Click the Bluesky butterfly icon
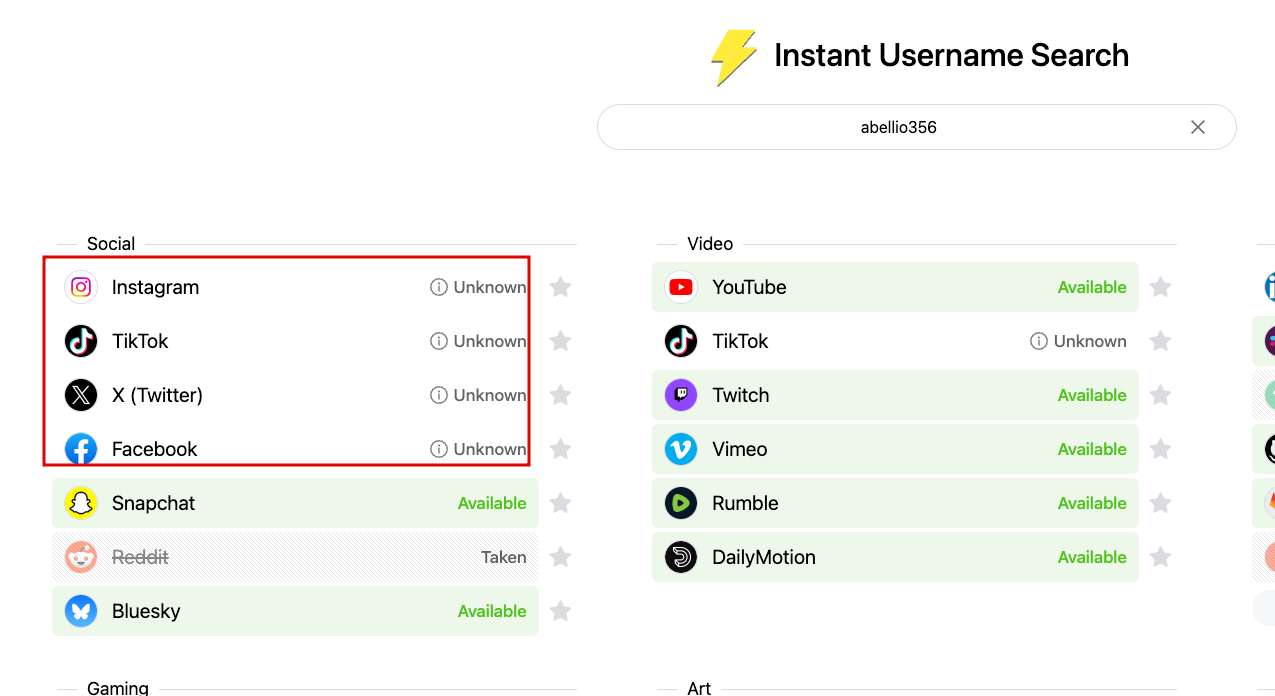 [x=81, y=611]
